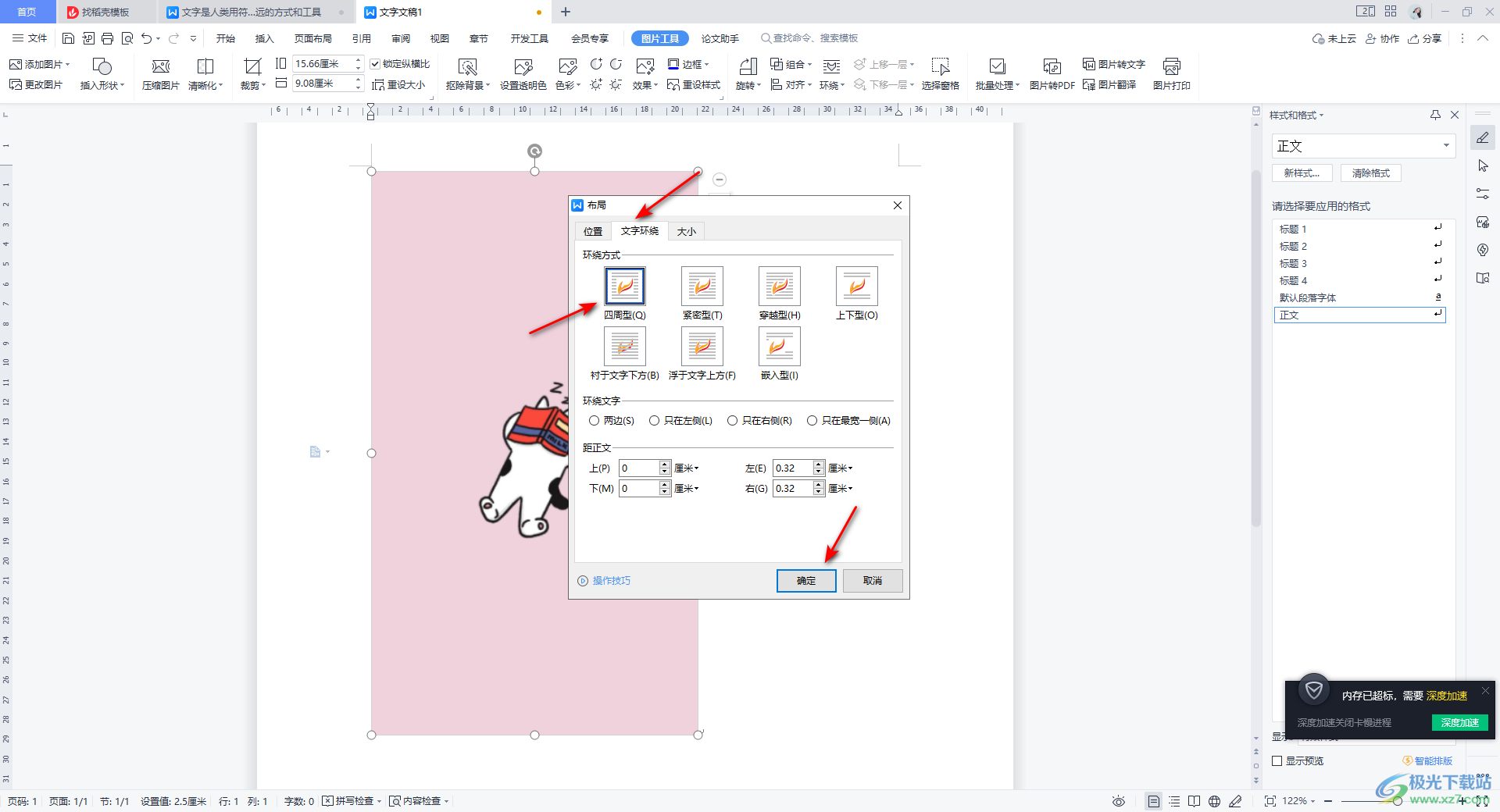This screenshot has width=1500, height=812.
Task: Click the 确定 button
Action: coord(806,581)
